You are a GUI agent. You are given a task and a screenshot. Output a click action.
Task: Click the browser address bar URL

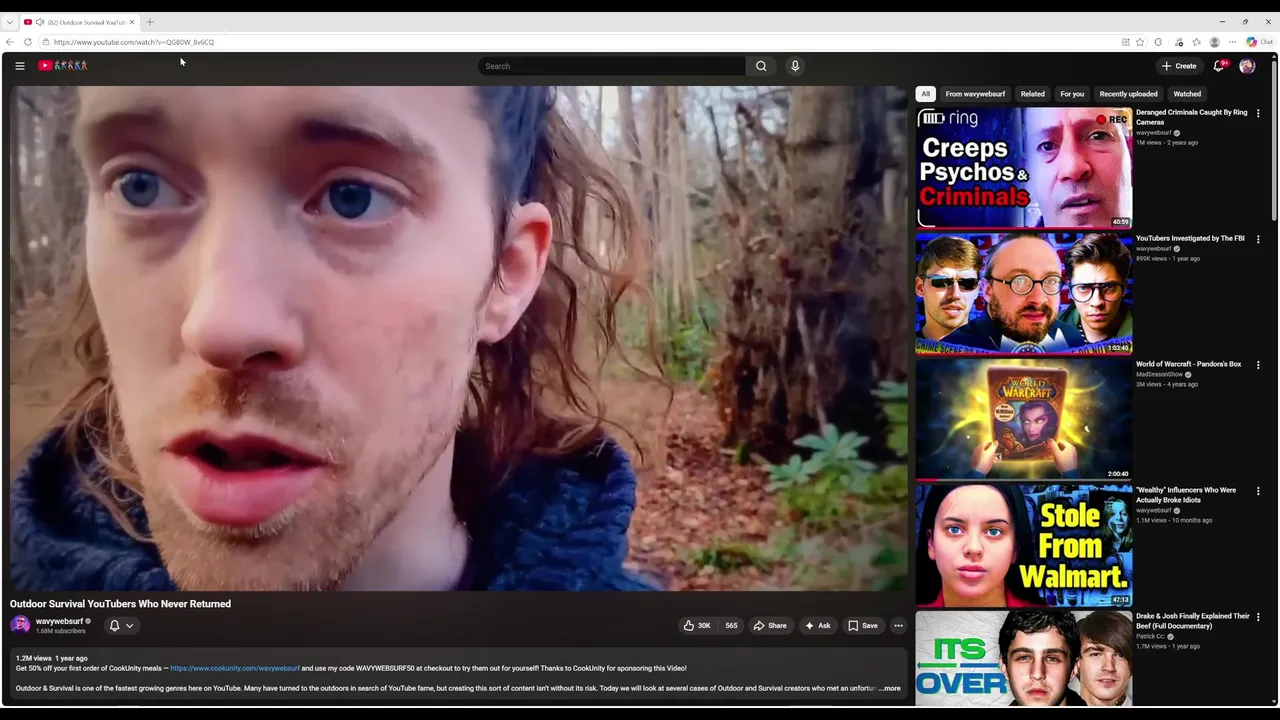[134, 42]
